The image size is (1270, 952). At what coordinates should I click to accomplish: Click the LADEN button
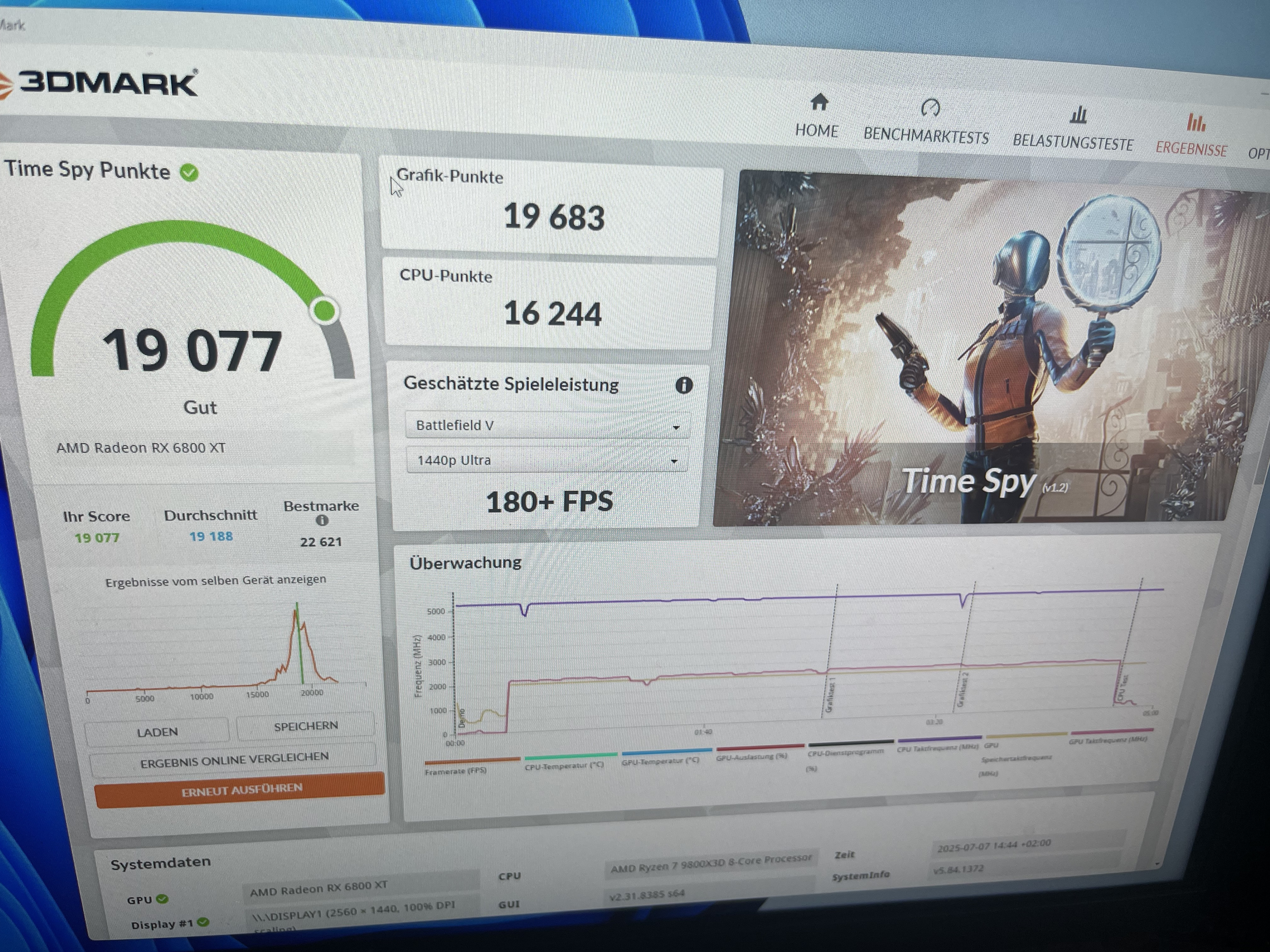coord(157,732)
